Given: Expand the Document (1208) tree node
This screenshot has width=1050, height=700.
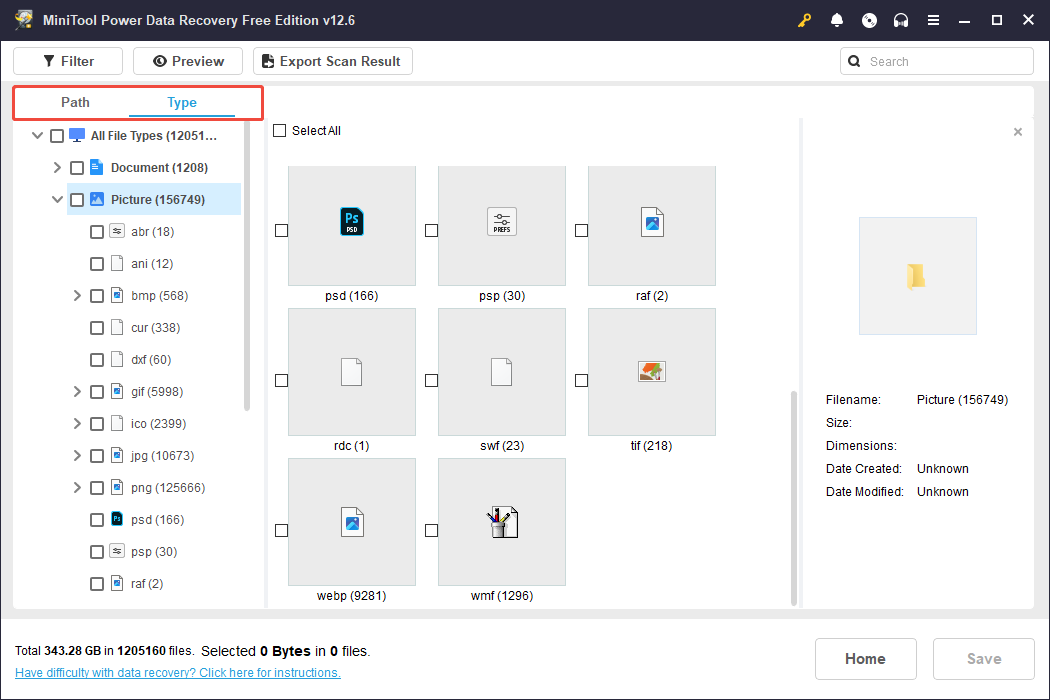Looking at the screenshot, I should click(57, 168).
